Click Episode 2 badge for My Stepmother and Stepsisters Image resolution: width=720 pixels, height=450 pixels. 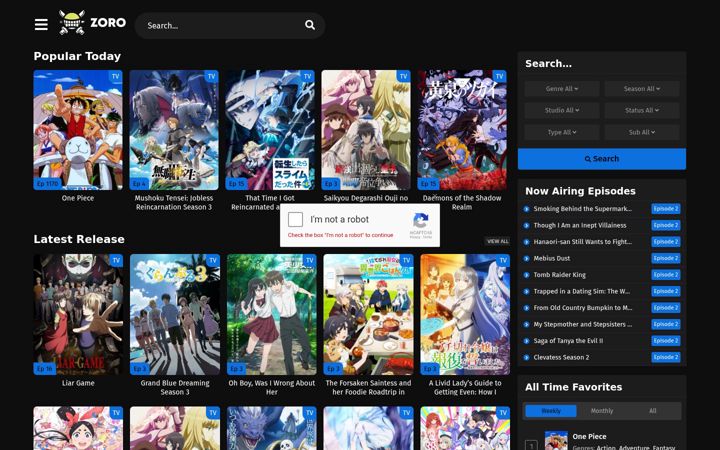click(666, 324)
